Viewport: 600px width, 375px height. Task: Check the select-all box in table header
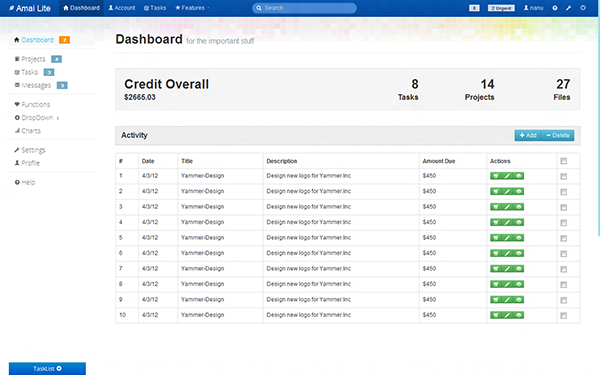point(563,161)
